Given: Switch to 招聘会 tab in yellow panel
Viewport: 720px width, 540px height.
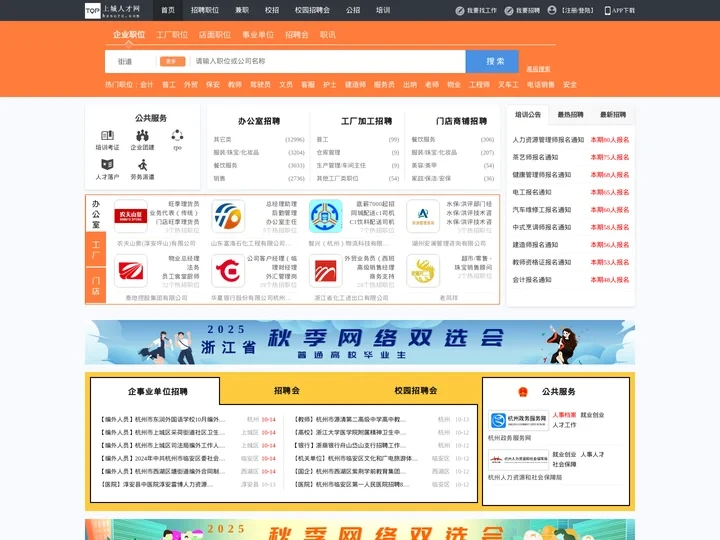Looking at the screenshot, I should 287,391.
